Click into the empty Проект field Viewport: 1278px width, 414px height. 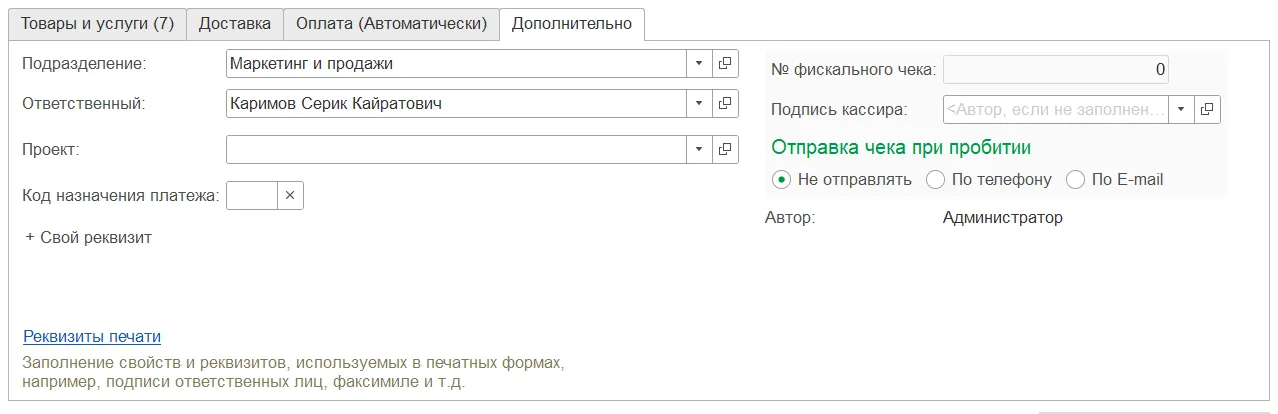click(456, 150)
